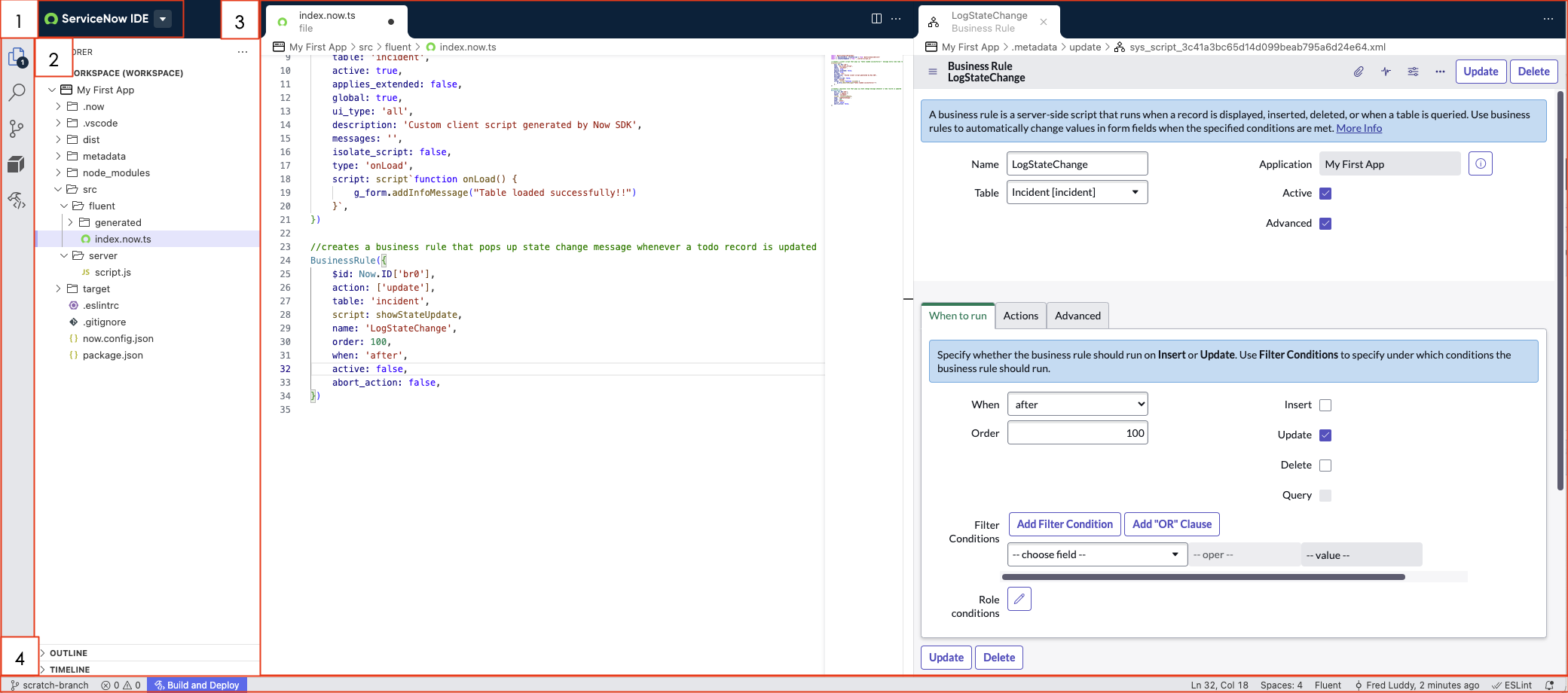Expand the TIMELINE section
Image resolution: width=1568 pixels, height=693 pixels.
point(43,670)
